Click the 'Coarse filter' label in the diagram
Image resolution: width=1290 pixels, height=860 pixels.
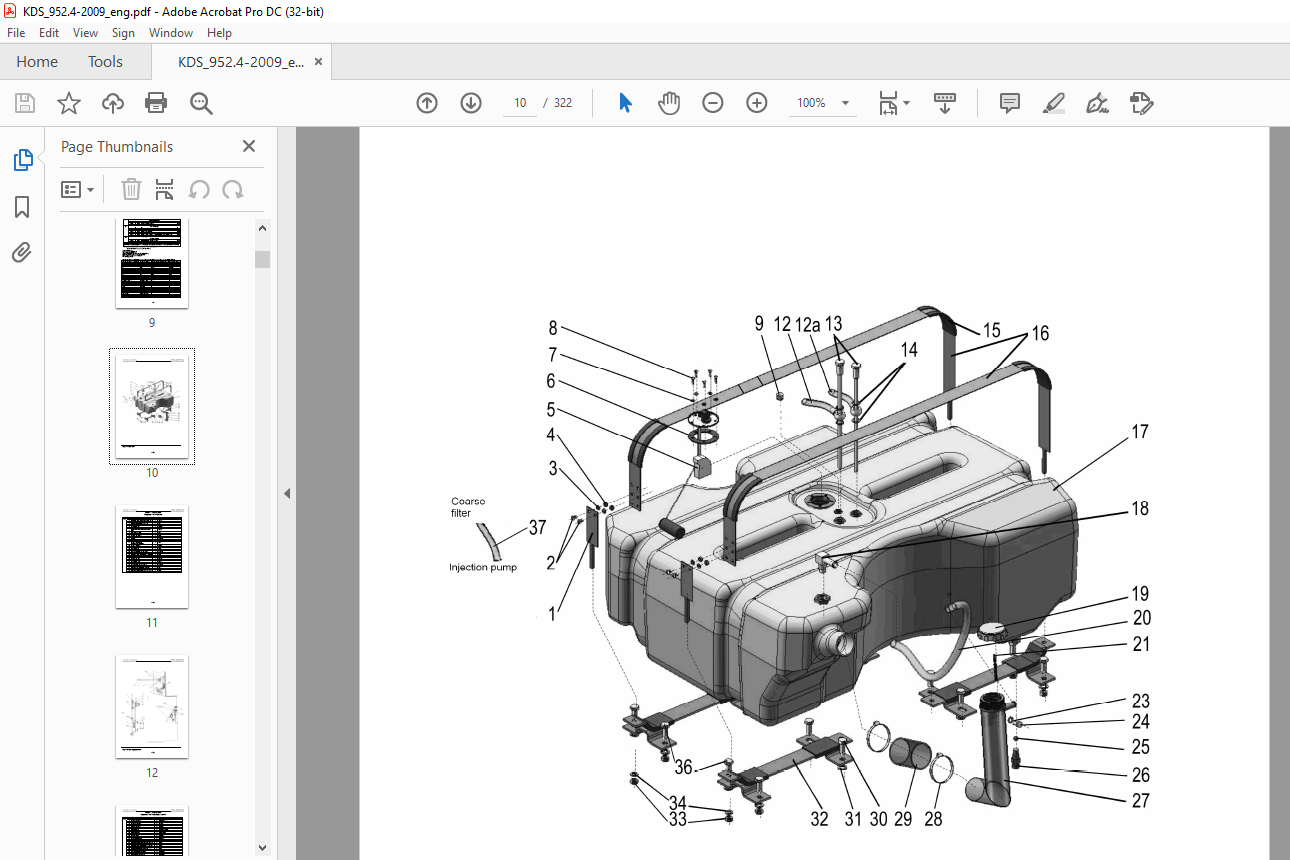[468, 507]
